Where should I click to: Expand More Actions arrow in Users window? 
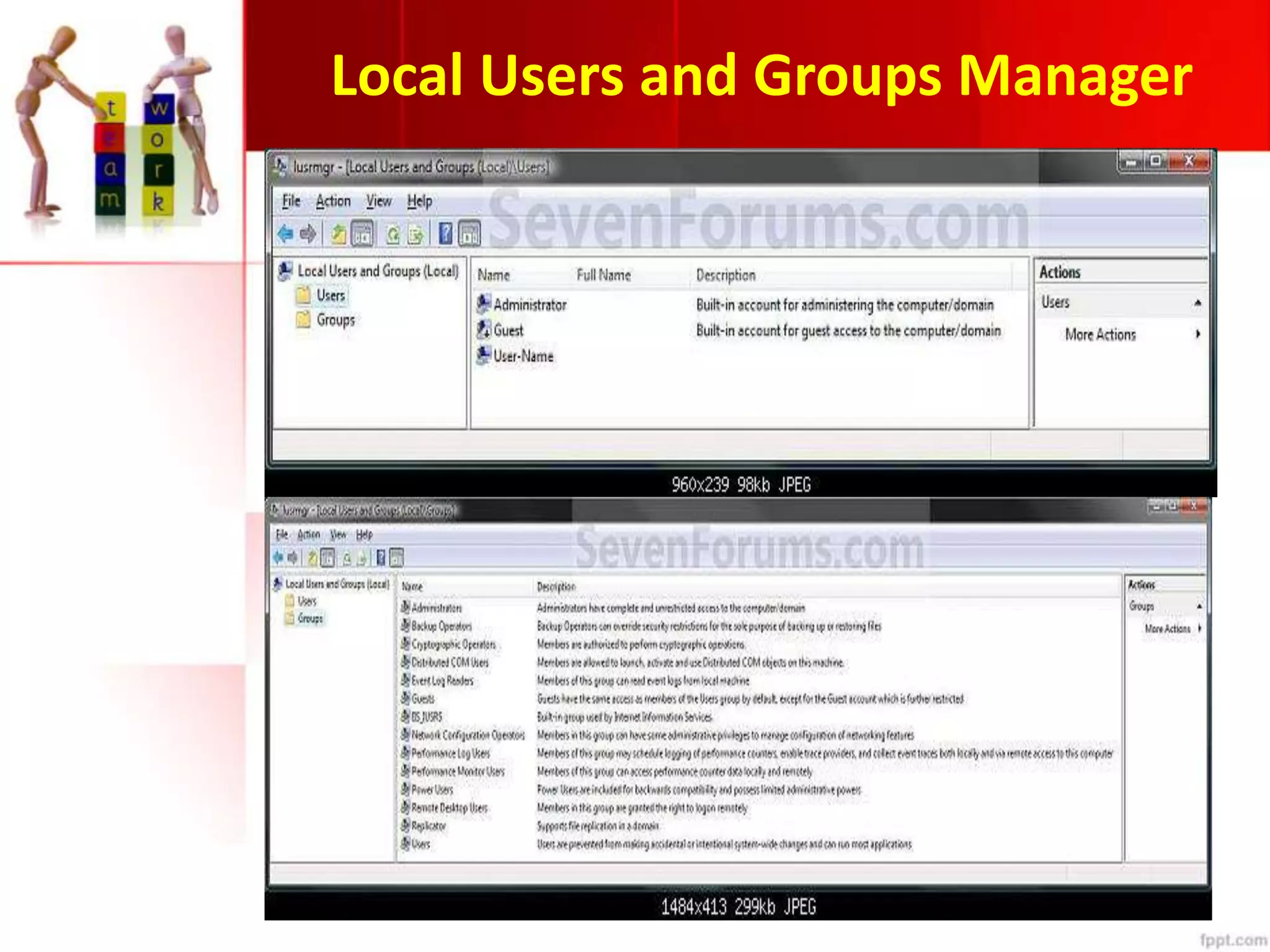(1197, 334)
